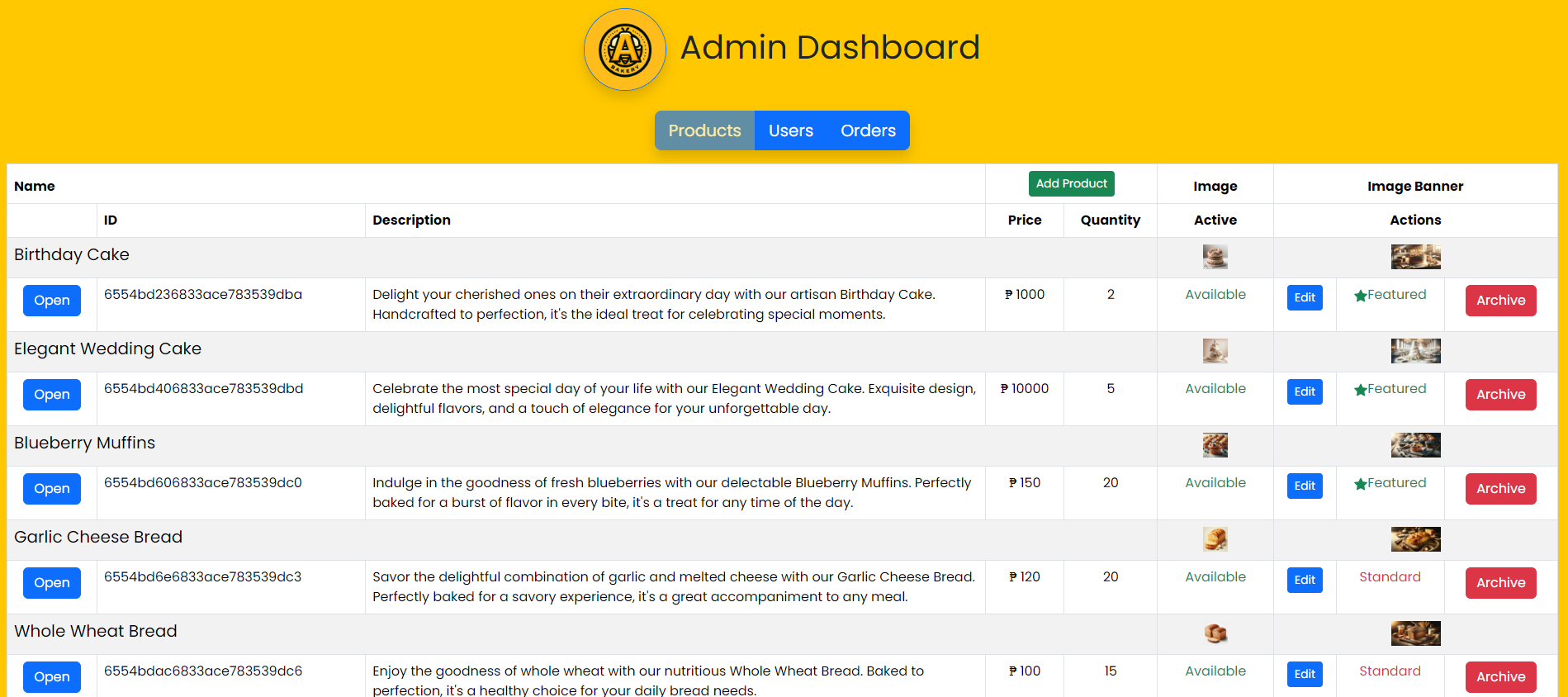Select ID 6554bd606833ace783539dc0
The height and width of the screenshot is (697, 1568).
tap(203, 483)
